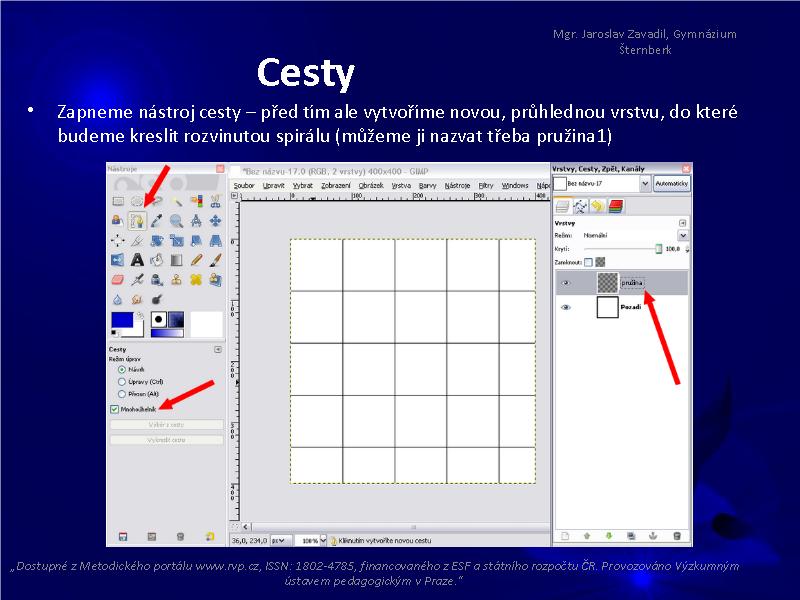Open the Filtry menu
The image size is (800, 600).
click(486, 186)
